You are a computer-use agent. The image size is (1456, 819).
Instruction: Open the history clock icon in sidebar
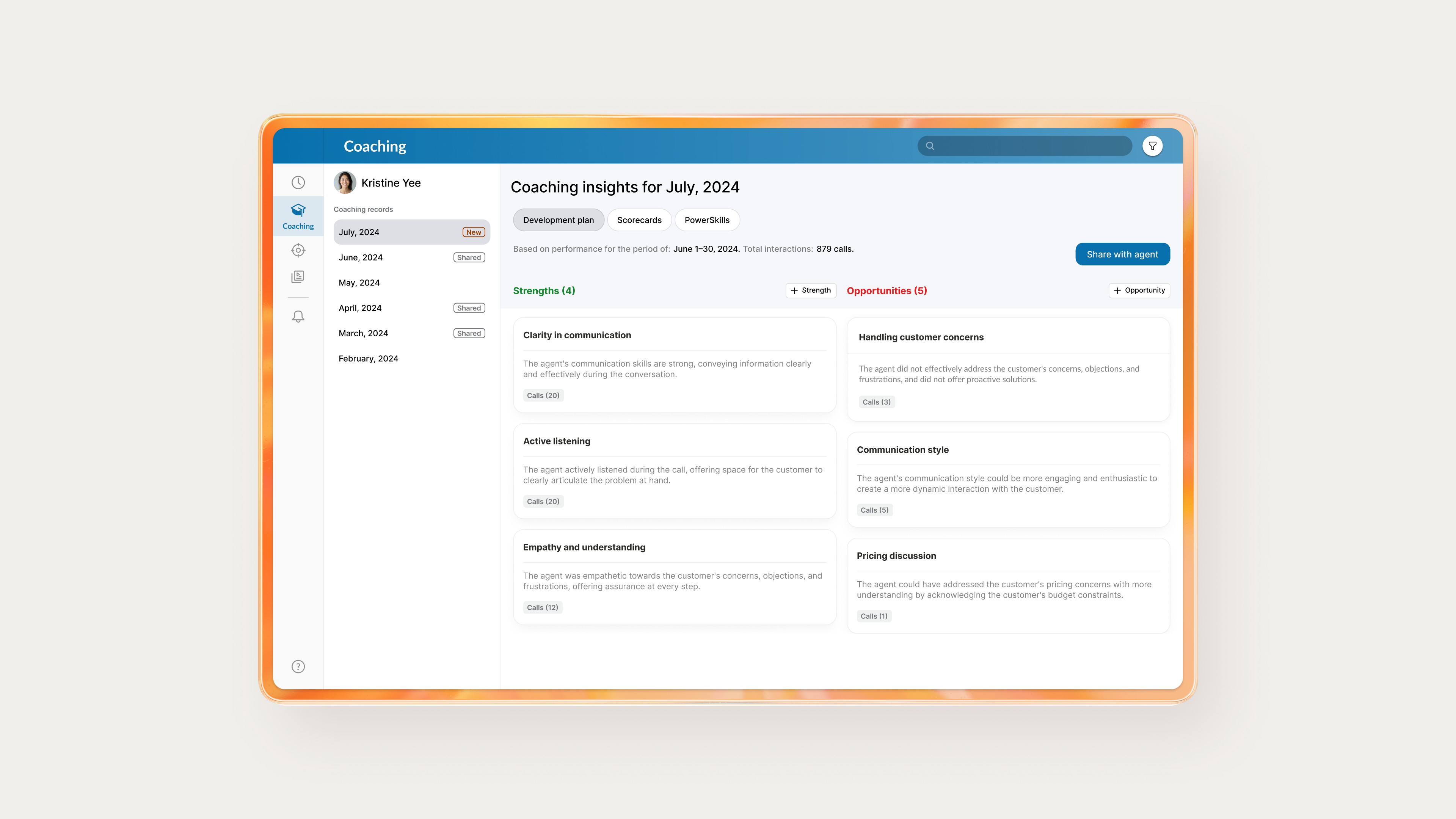click(298, 182)
